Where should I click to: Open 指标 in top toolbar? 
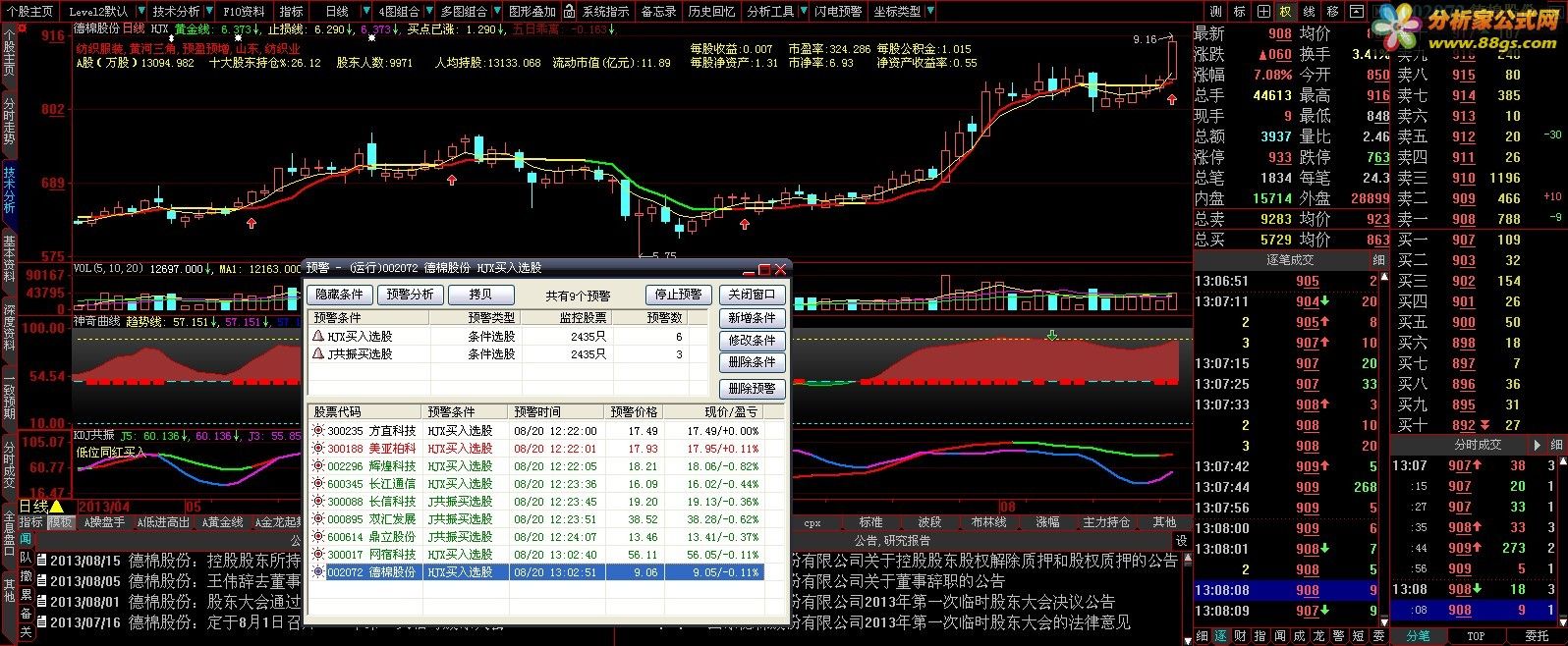point(292,11)
